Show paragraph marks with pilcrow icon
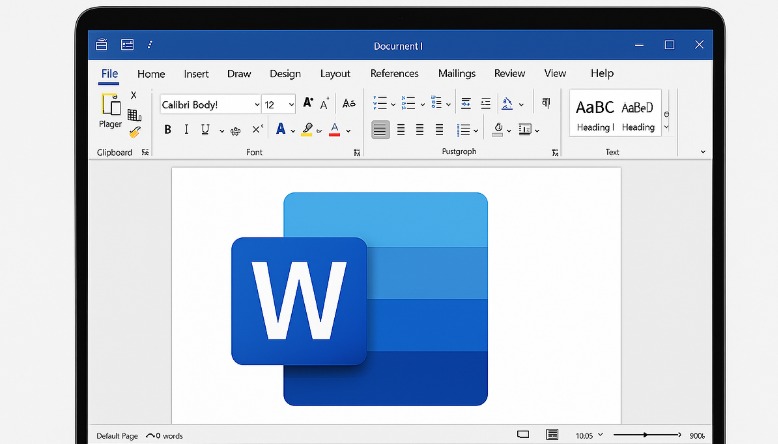Screen dimensions: 778x444 [546, 103]
